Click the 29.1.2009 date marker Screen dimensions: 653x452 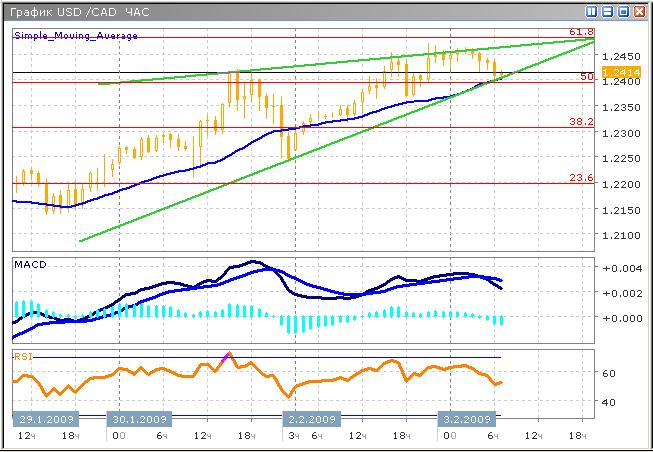tap(45, 419)
